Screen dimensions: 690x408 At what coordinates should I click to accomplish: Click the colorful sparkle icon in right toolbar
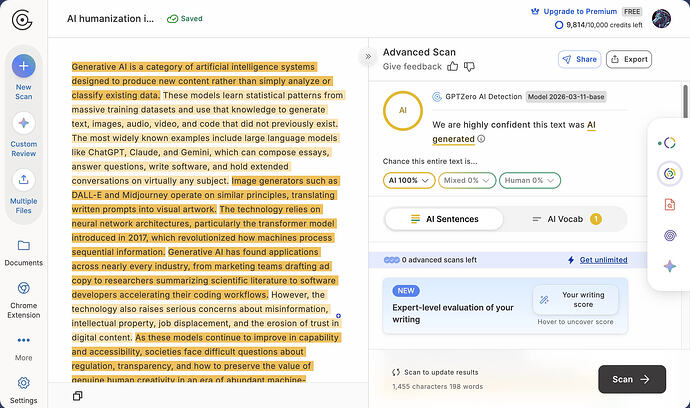coord(670,266)
